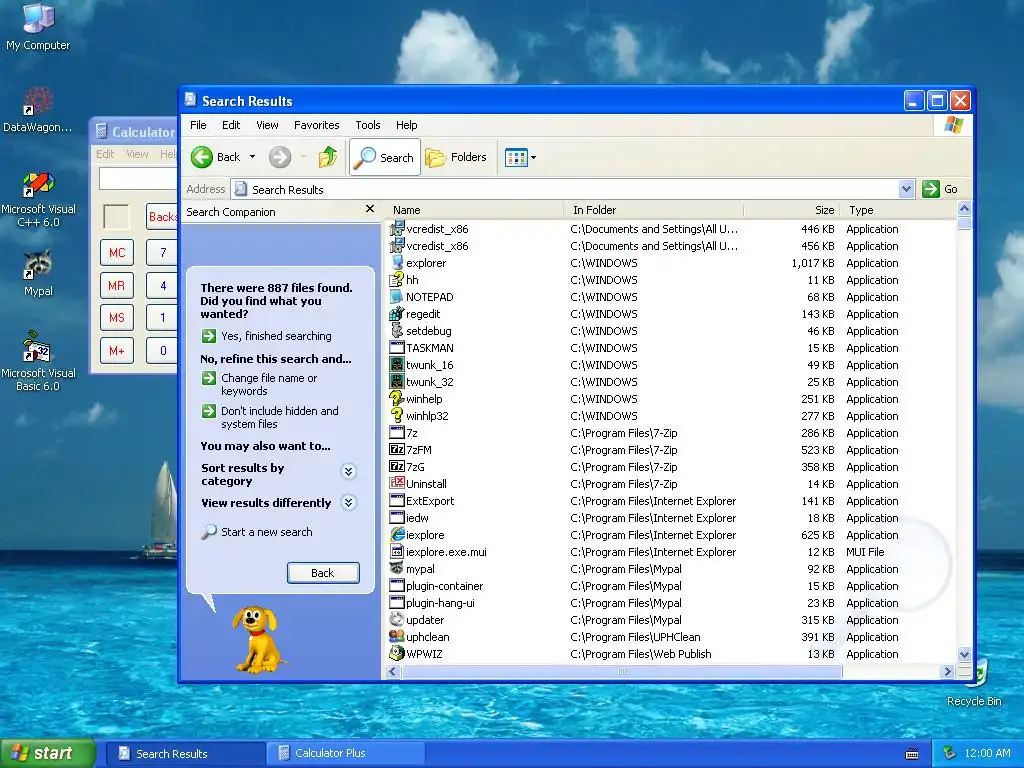Image resolution: width=1024 pixels, height=768 pixels.
Task: Click the Forward arrow toolbar icon
Action: click(280, 157)
